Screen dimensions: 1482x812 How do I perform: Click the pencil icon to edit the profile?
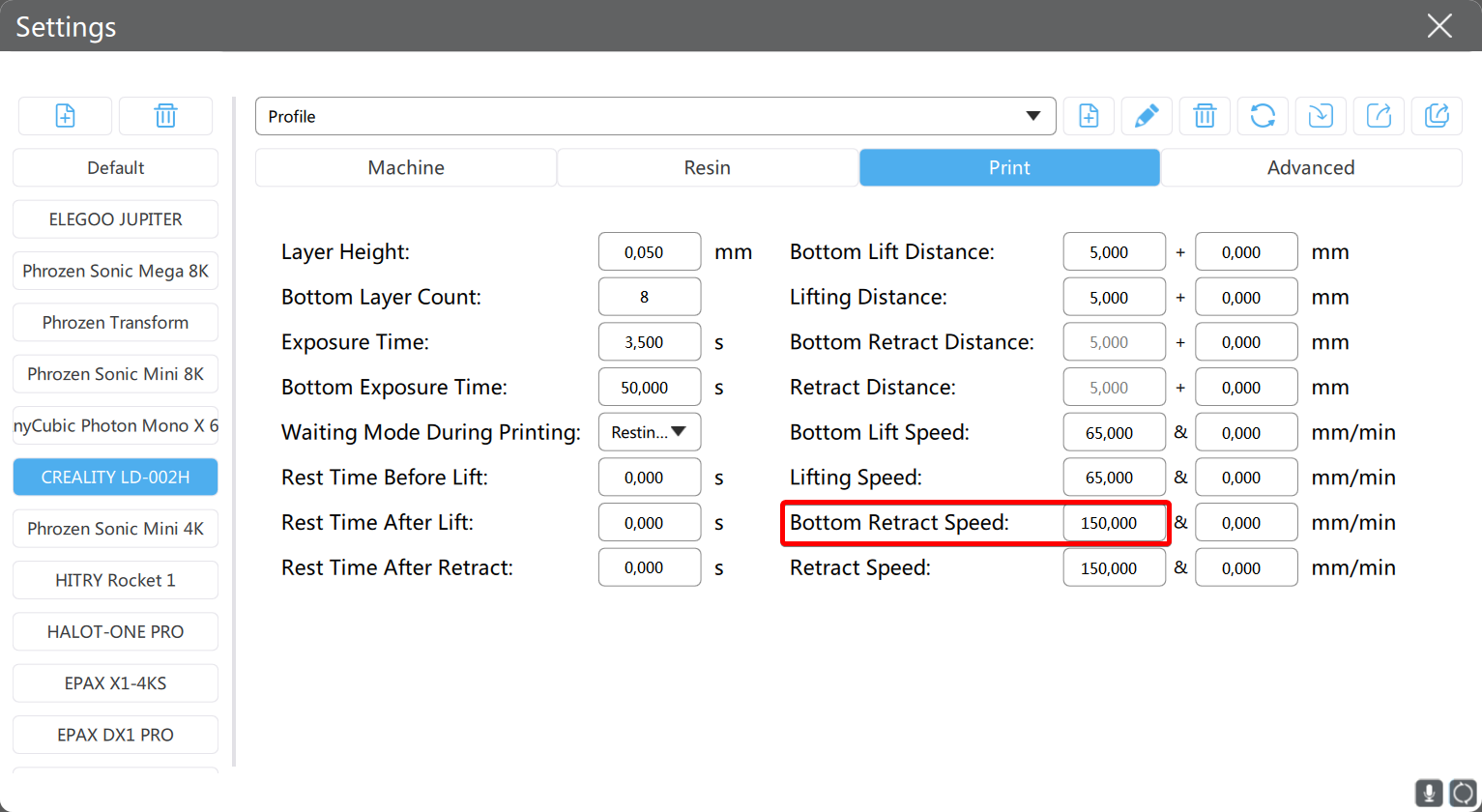[1147, 116]
